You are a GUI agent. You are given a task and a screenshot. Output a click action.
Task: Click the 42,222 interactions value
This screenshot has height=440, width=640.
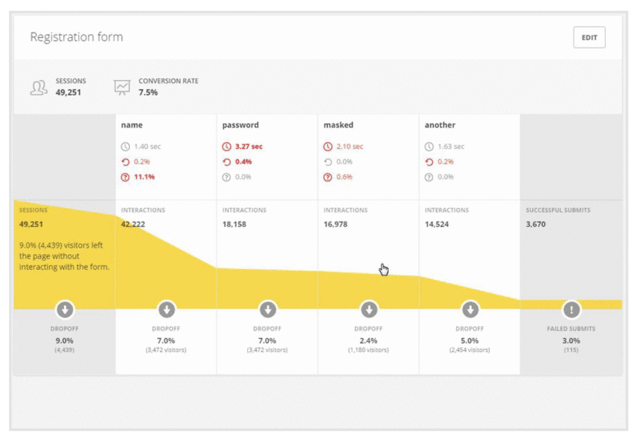[x=133, y=224]
